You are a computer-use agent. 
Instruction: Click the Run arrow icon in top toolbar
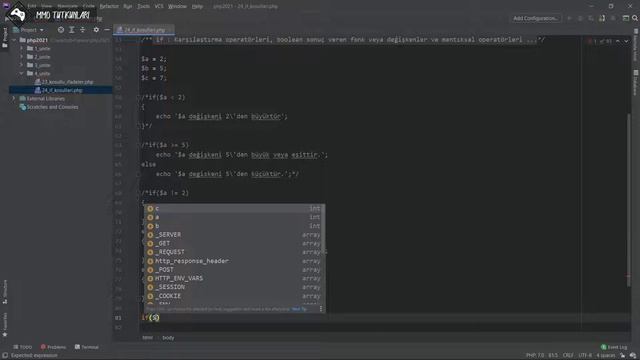pyautogui.click(x=570, y=18)
